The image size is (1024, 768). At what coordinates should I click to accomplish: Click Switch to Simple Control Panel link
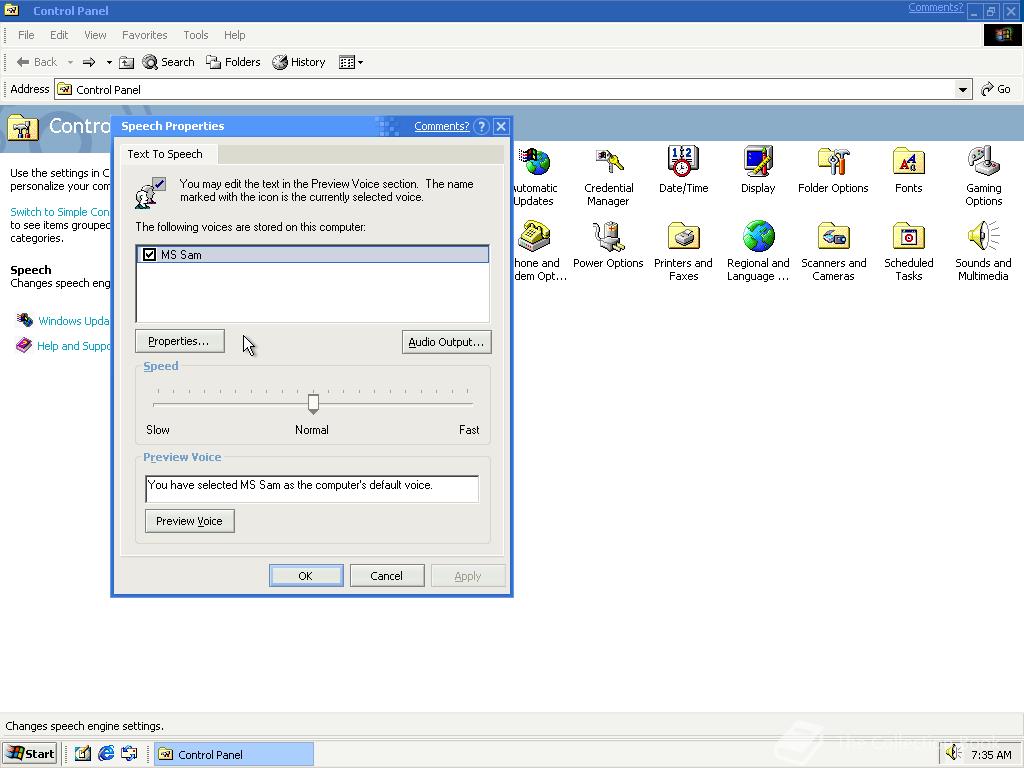pyautogui.click(x=59, y=212)
